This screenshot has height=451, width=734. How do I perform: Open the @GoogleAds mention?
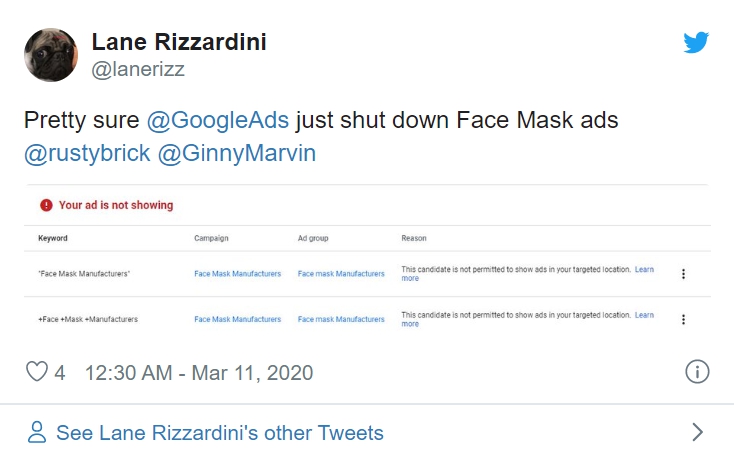(217, 121)
